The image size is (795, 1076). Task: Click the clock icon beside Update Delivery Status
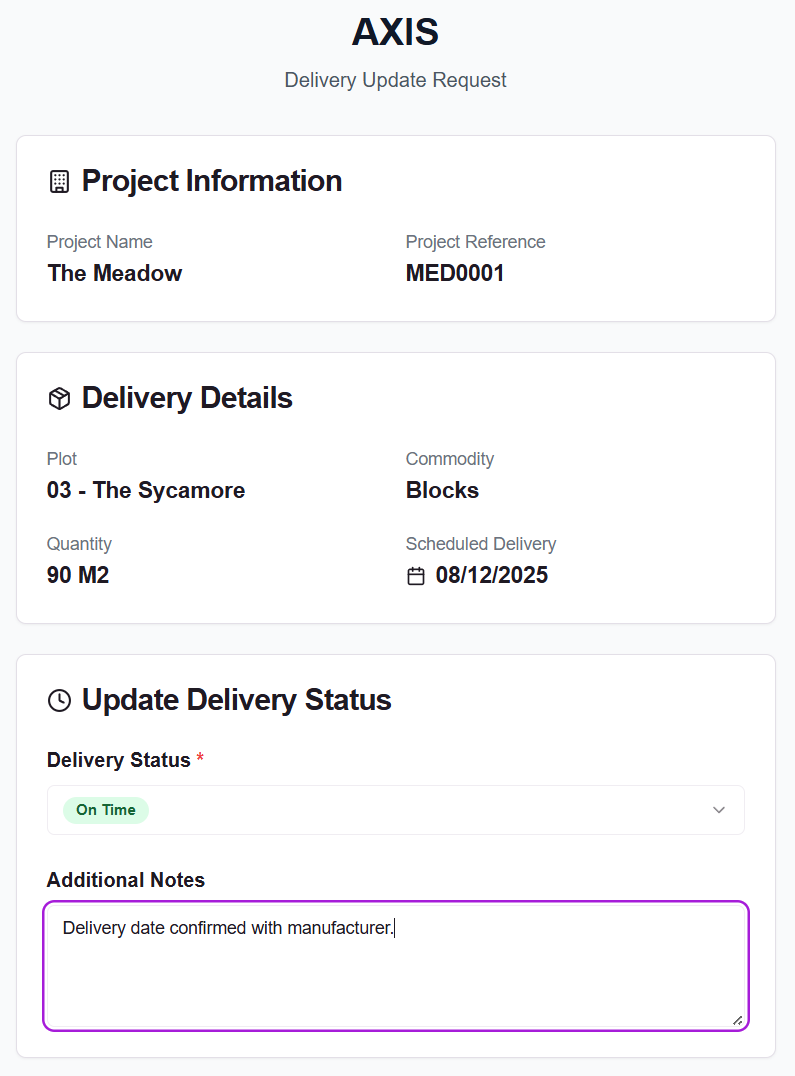click(x=59, y=700)
